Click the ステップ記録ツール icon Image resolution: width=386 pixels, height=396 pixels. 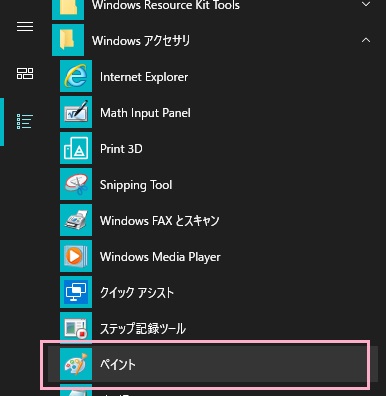point(76,328)
